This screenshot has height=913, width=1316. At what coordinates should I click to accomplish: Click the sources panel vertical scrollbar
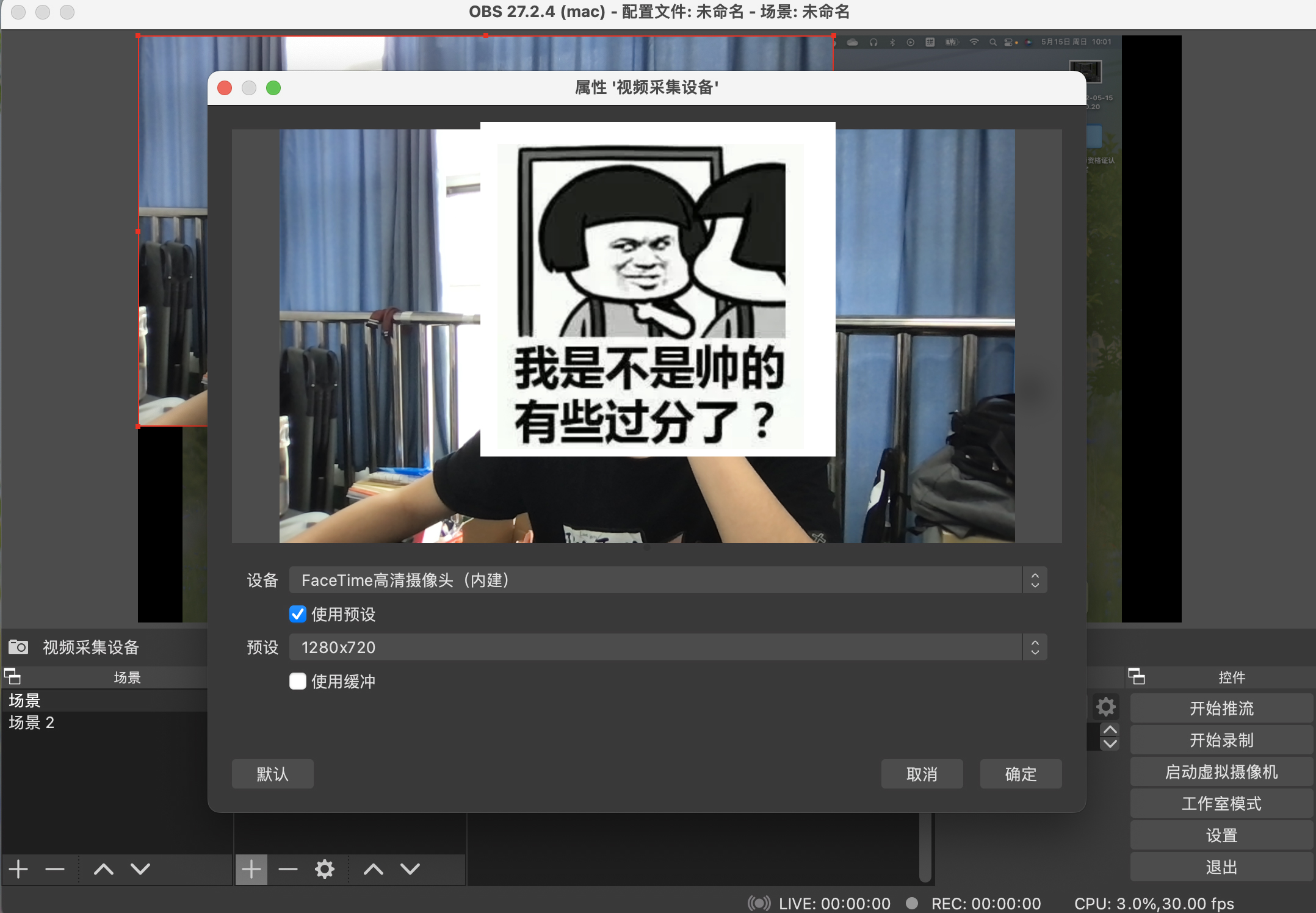pyautogui.click(x=925, y=848)
